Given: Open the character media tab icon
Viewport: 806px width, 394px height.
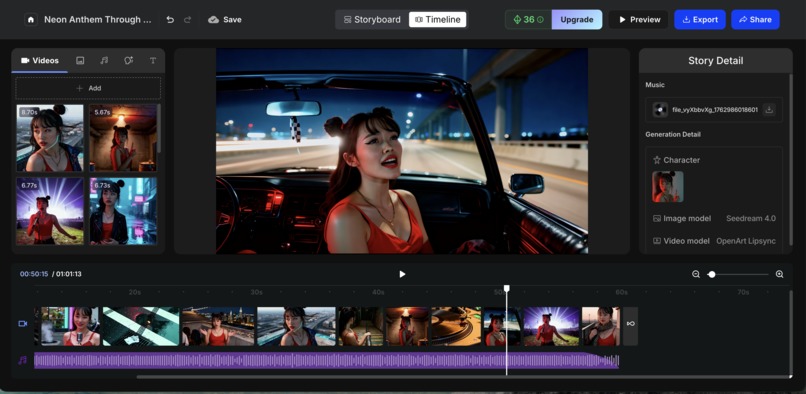Looking at the screenshot, I should tap(129, 61).
